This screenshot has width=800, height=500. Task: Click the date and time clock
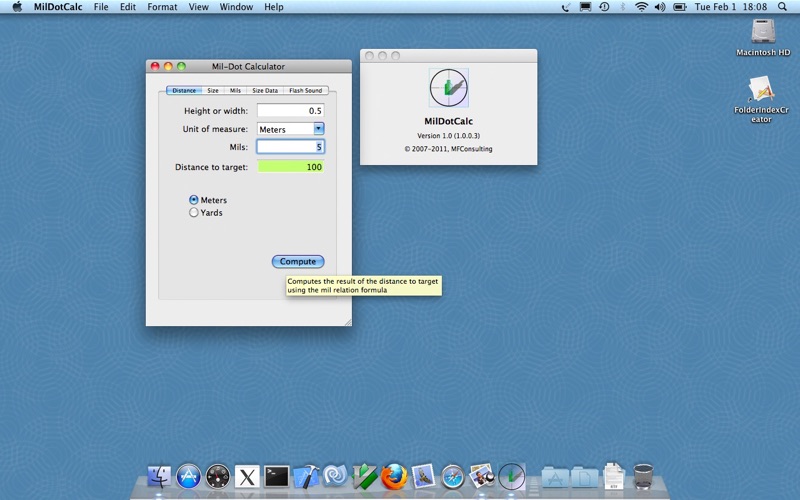tap(731, 7)
